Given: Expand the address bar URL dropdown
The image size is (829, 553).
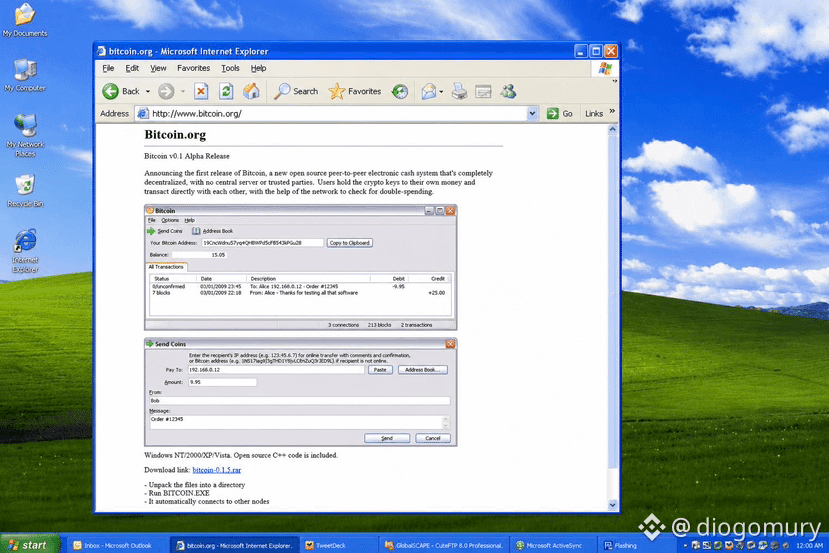Looking at the screenshot, I should point(532,114).
